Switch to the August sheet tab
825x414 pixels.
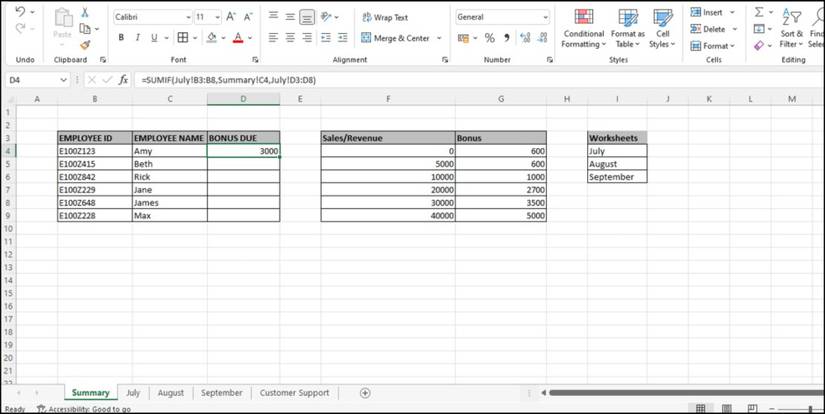[171, 392]
